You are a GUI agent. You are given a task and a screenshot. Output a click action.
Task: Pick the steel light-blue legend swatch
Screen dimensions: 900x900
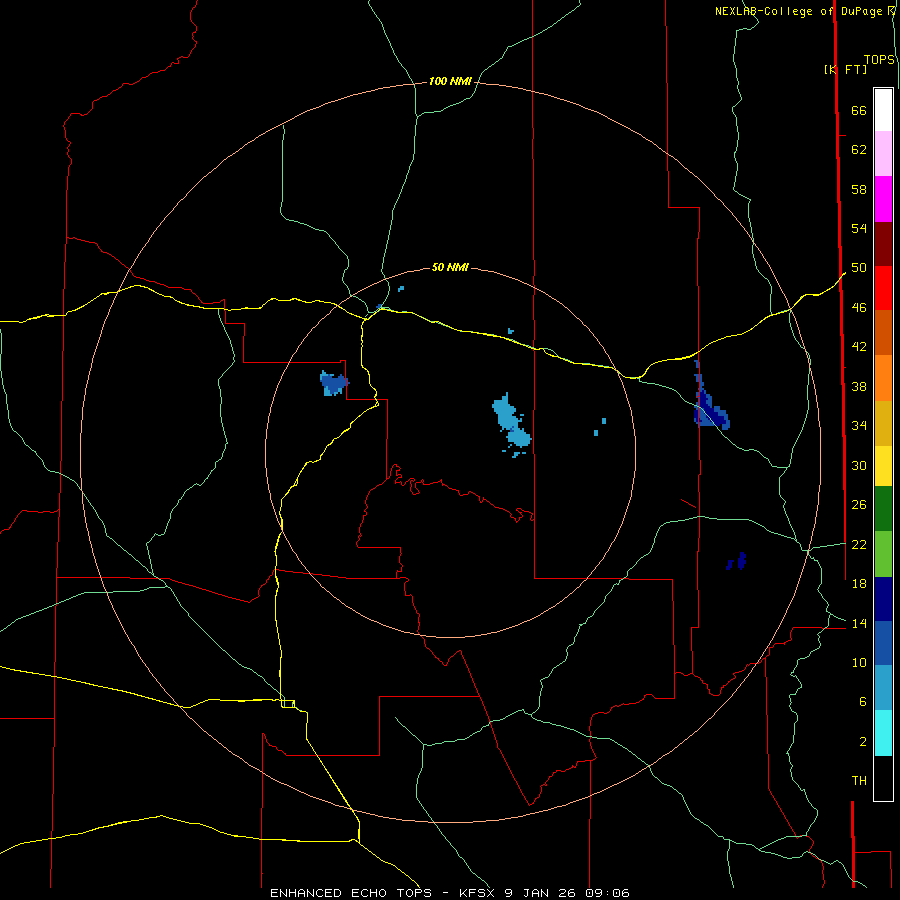click(883, 687)
